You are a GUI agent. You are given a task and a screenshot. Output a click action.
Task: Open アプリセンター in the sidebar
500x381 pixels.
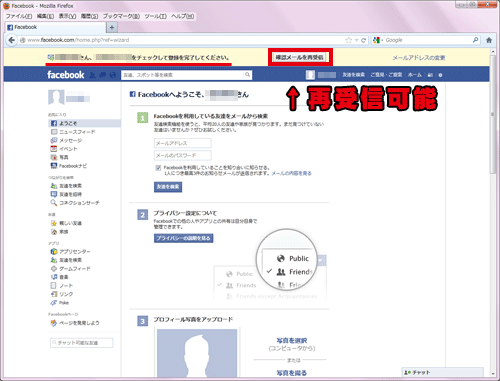[70, 251]
